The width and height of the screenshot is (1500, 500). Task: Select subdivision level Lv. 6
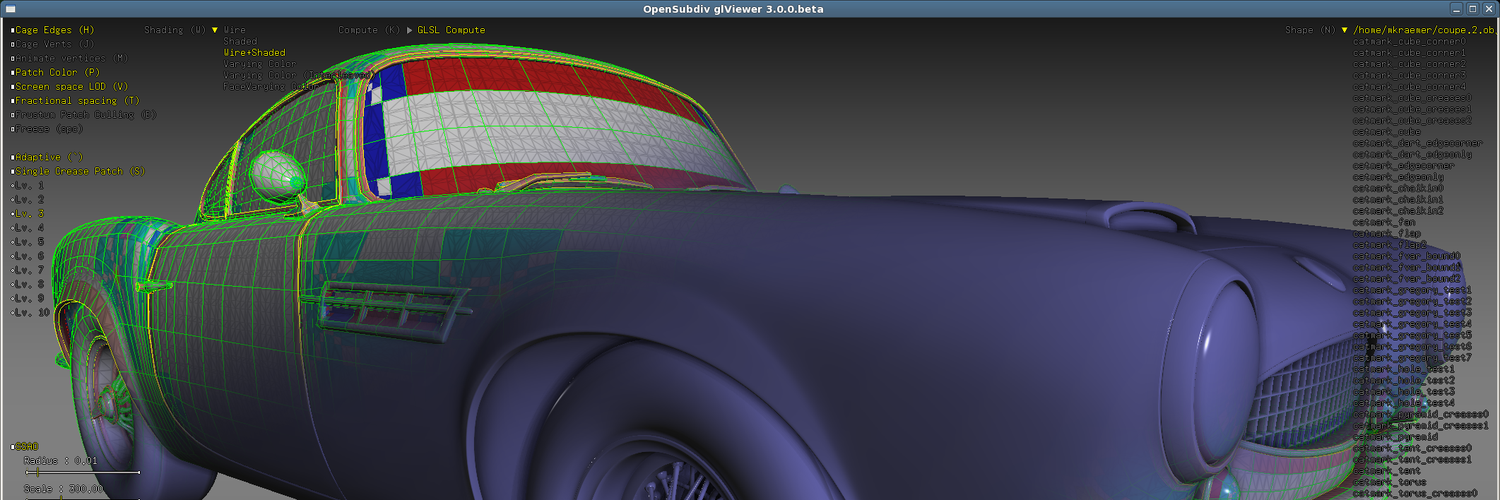pyautogui.click(x=29, y=255)
